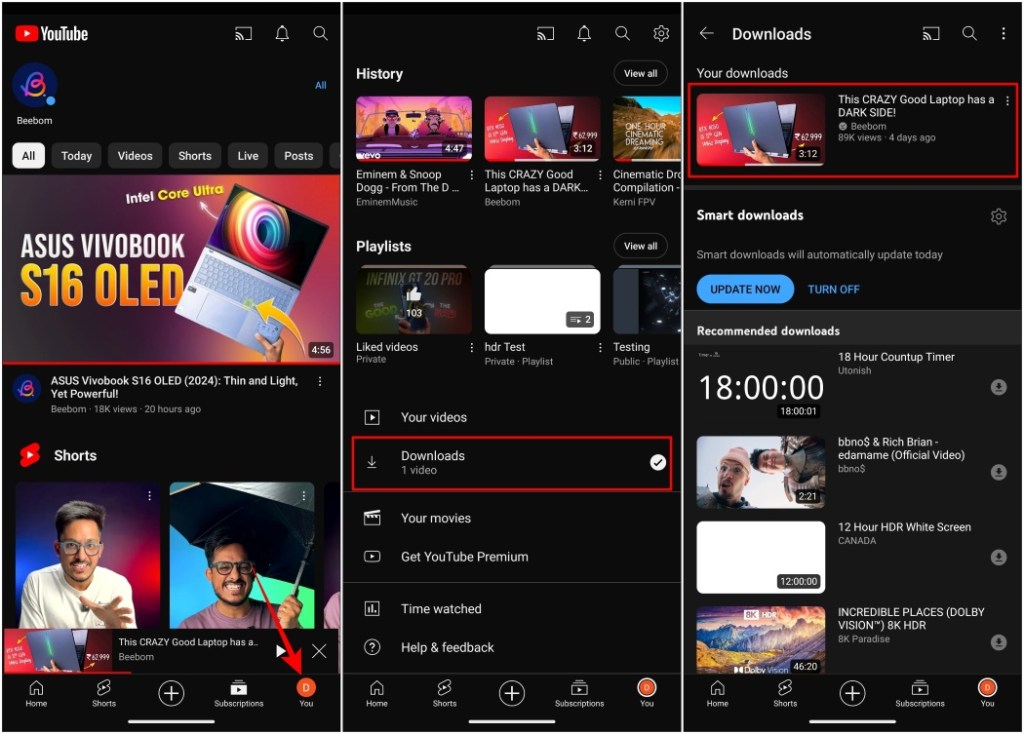Select the All filter chip

point(28,155)
